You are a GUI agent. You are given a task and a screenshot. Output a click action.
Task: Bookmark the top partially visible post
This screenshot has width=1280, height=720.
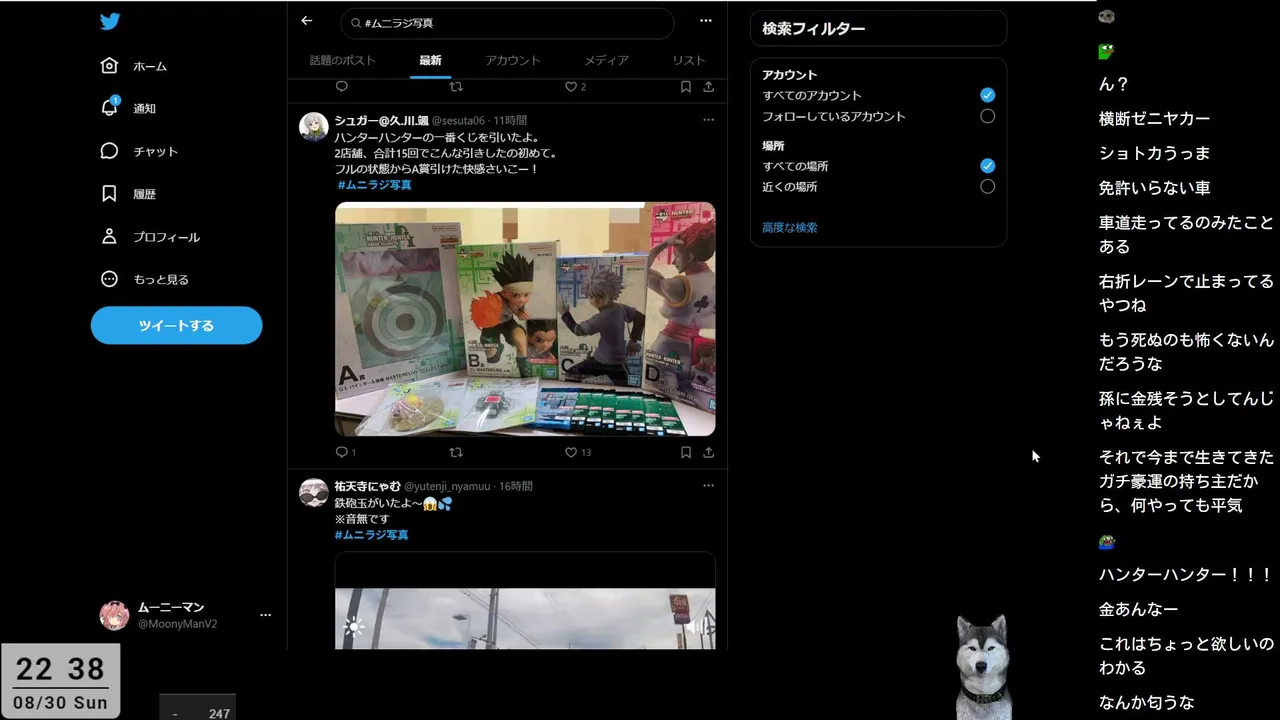coord(686,87)
